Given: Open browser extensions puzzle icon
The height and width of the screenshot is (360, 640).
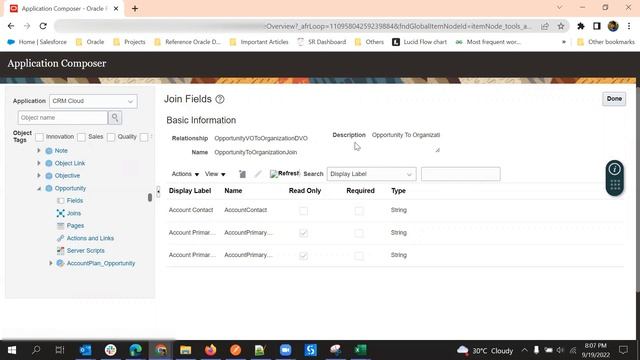Looking at the screenshot, I should point(581,26).
